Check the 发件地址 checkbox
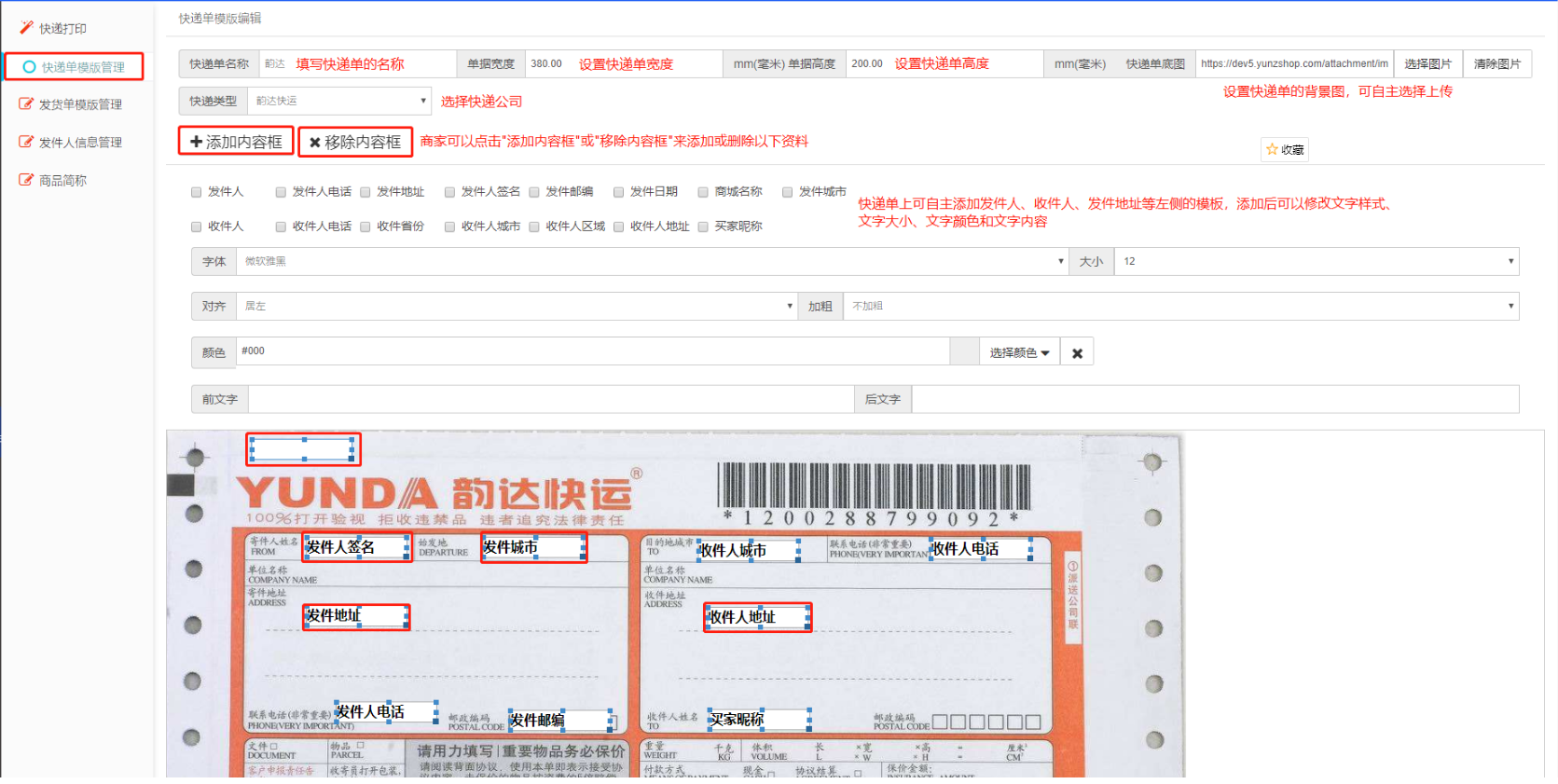Image resolution: width=1558 pixels, height=784 pixels. point(365,192)
